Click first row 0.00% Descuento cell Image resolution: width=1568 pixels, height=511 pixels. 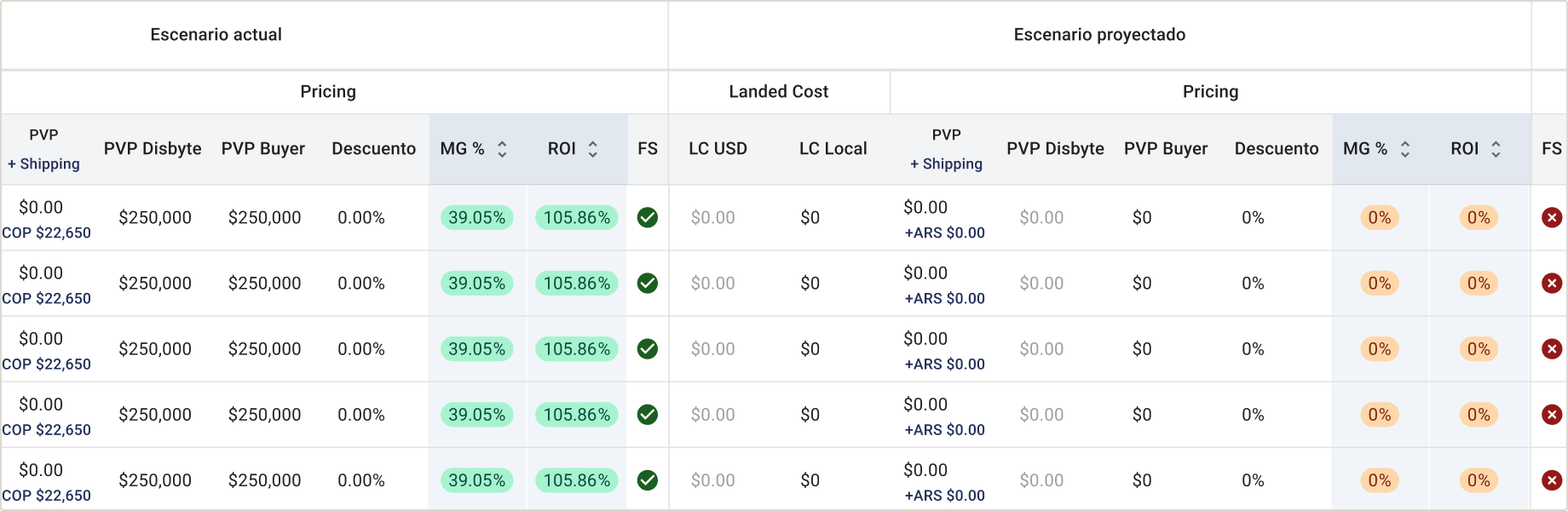click(x=361, y=218)
